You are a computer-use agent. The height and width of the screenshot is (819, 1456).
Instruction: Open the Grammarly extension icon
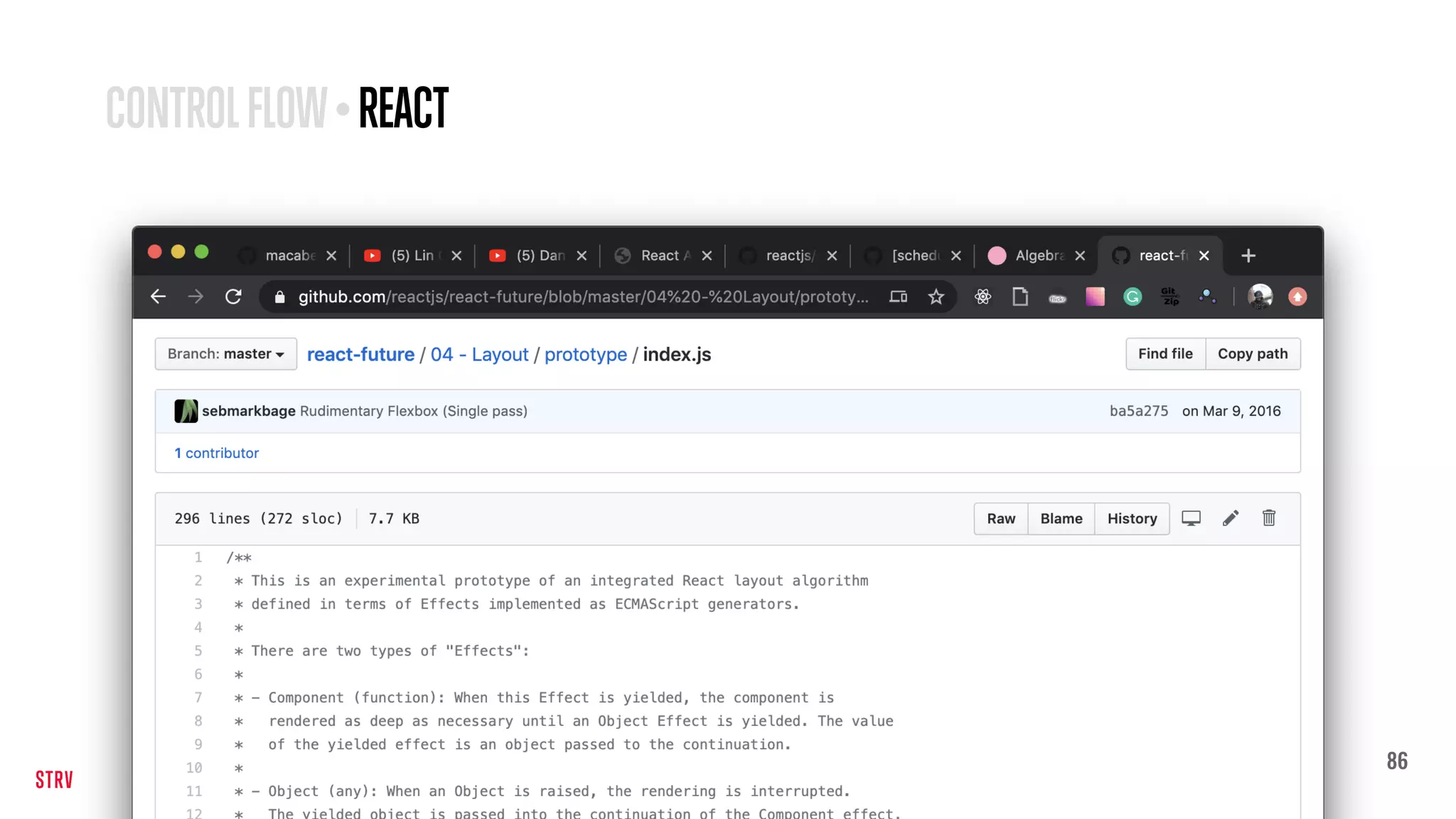click(1133, 296)
